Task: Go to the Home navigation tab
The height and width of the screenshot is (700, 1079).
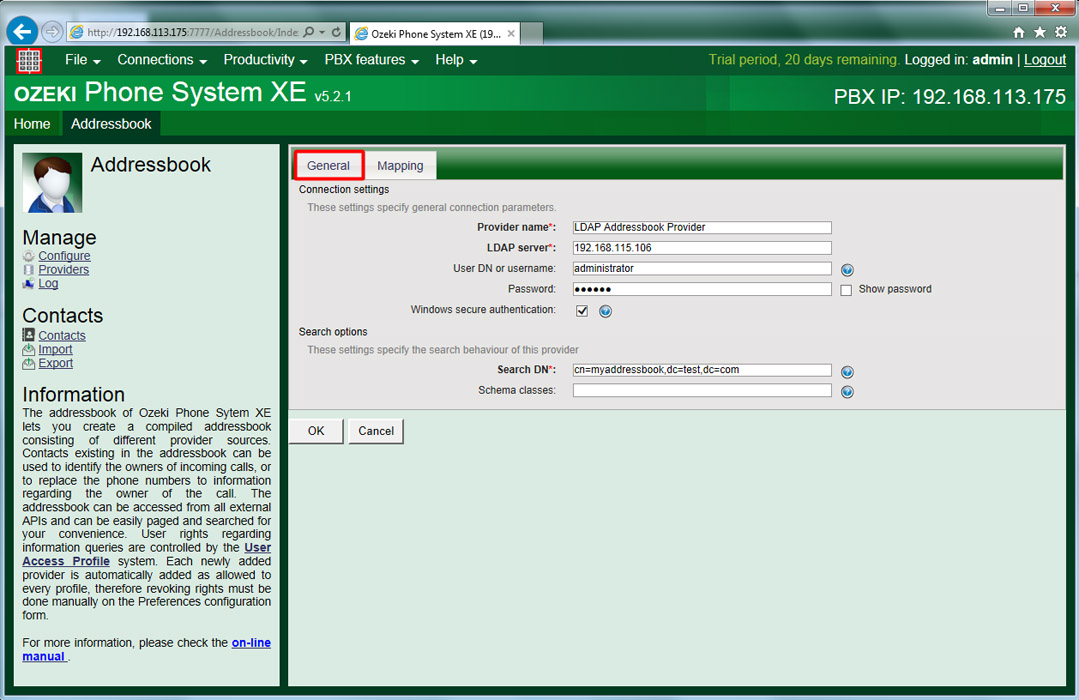Action: 32,124
